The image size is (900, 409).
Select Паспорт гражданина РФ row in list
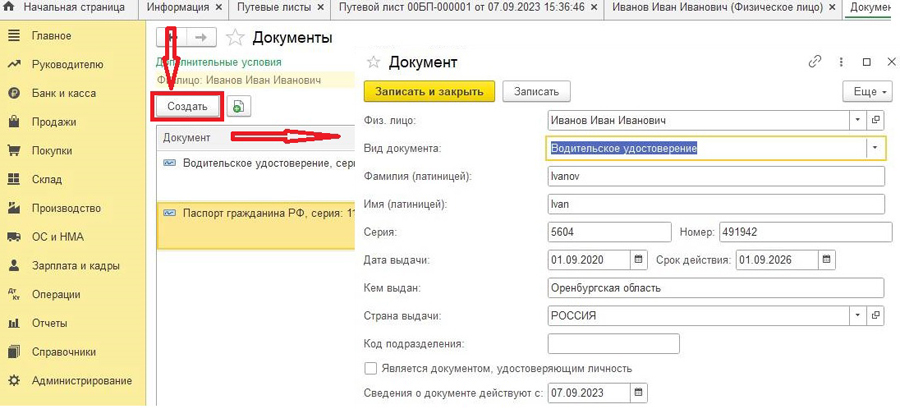257,224
